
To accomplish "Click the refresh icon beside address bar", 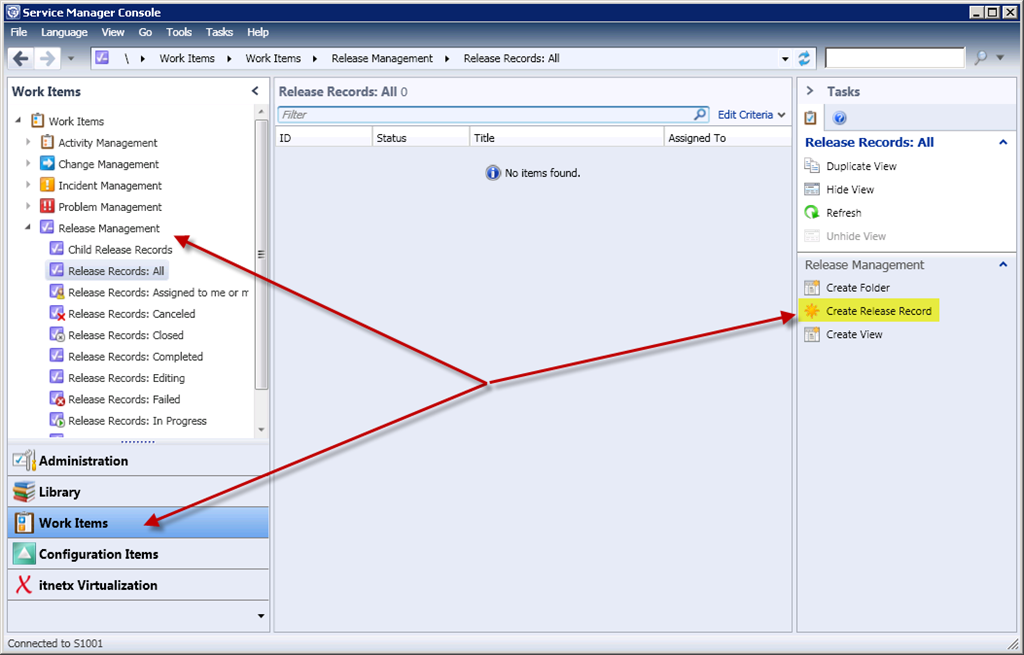I will (805, 58).
